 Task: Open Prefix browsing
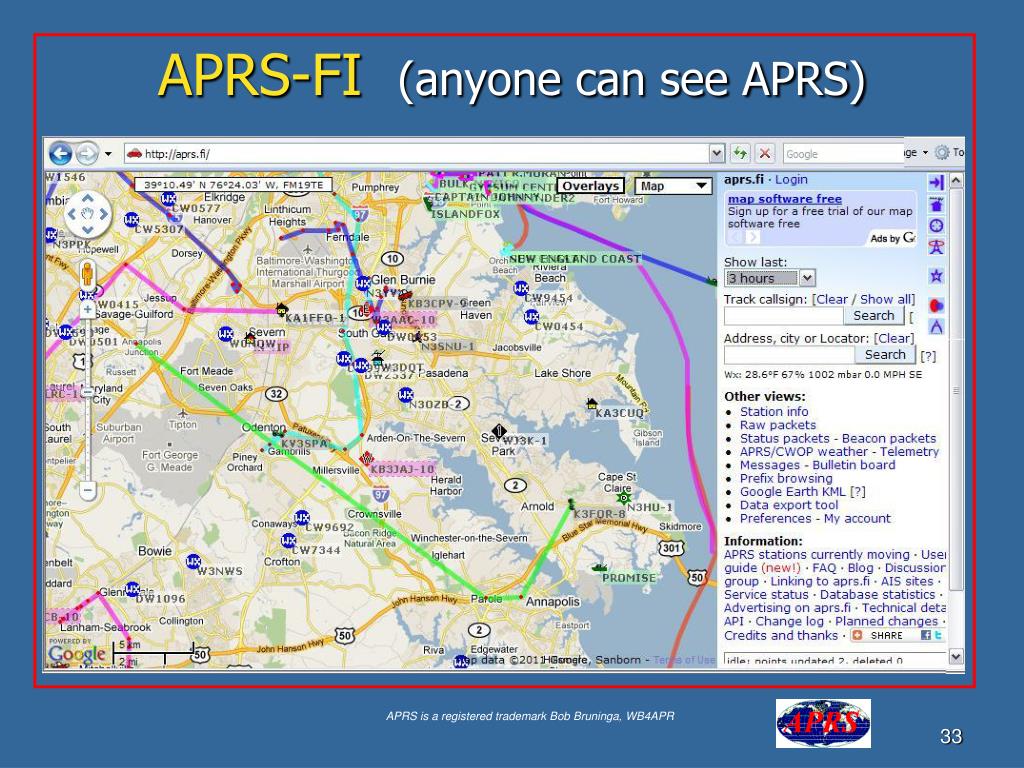click(x=786, y=479)
